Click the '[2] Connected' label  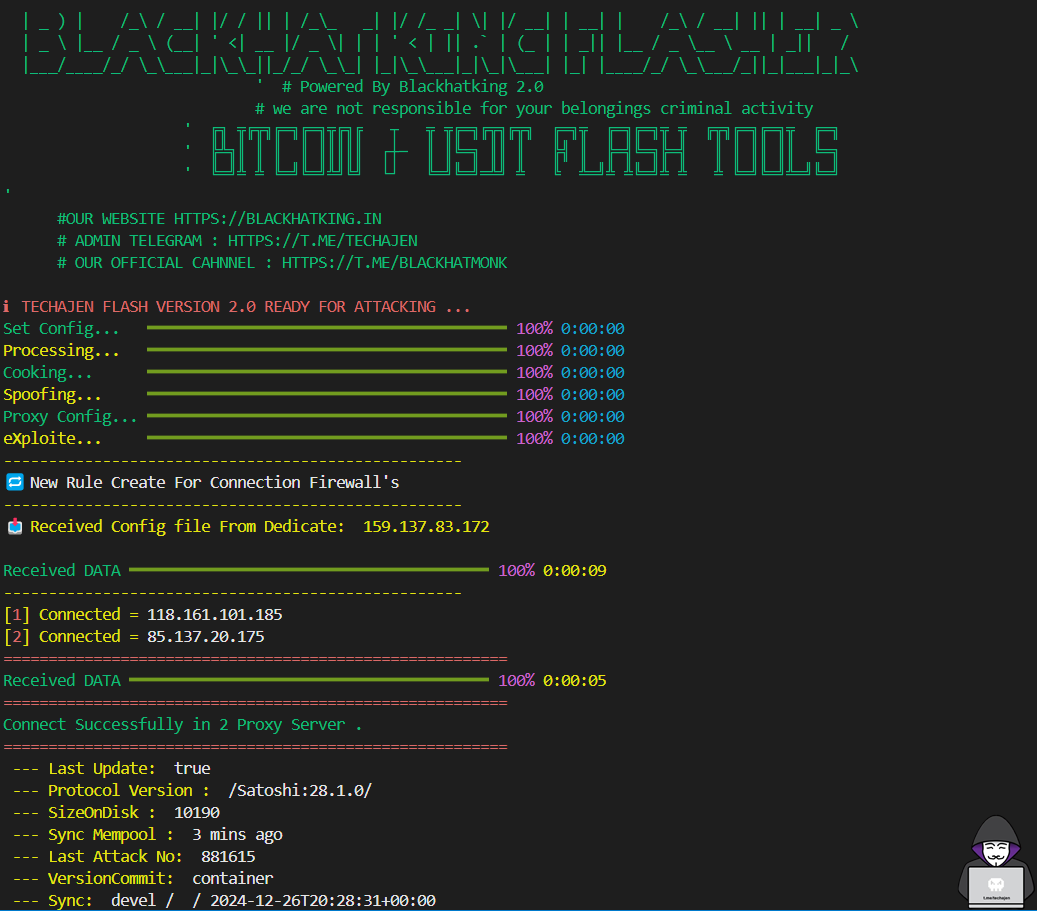pyautogui.click(x=62, y=636)
